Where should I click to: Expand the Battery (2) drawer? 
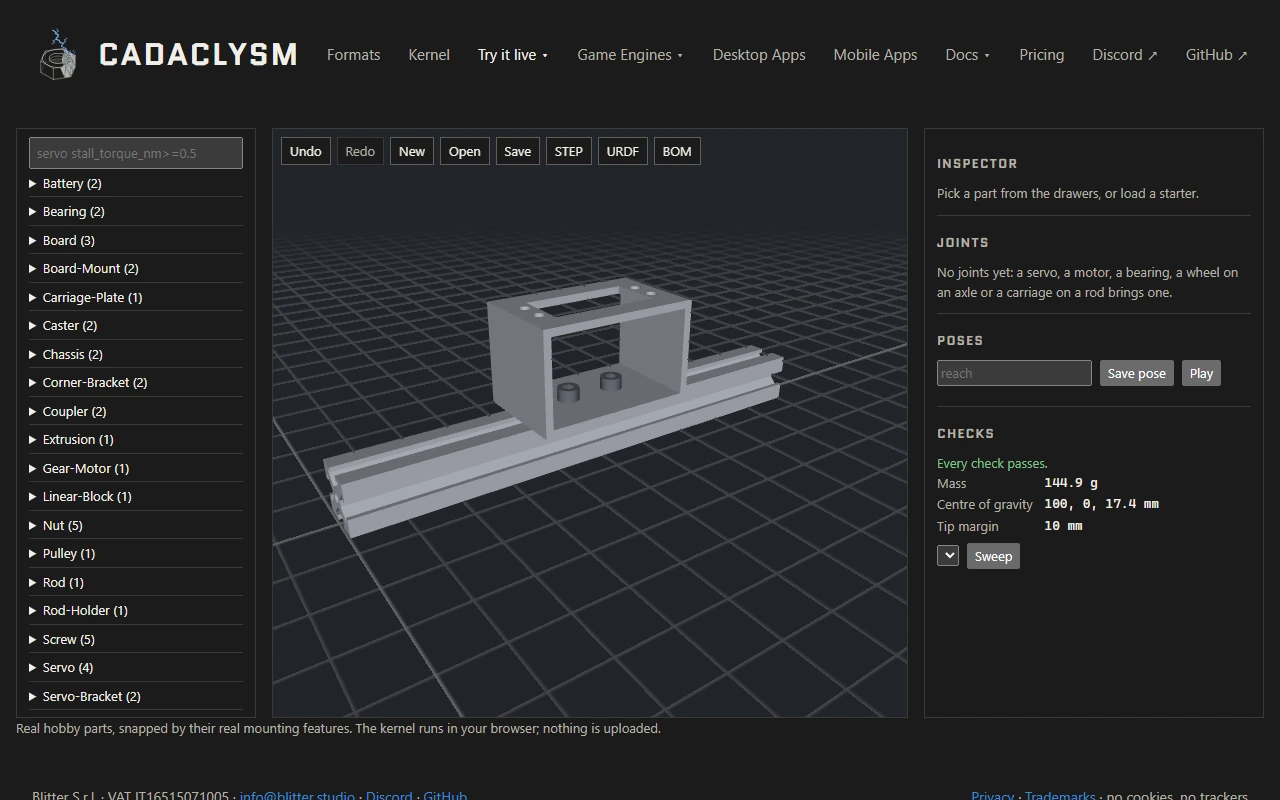tap(136, 183)
